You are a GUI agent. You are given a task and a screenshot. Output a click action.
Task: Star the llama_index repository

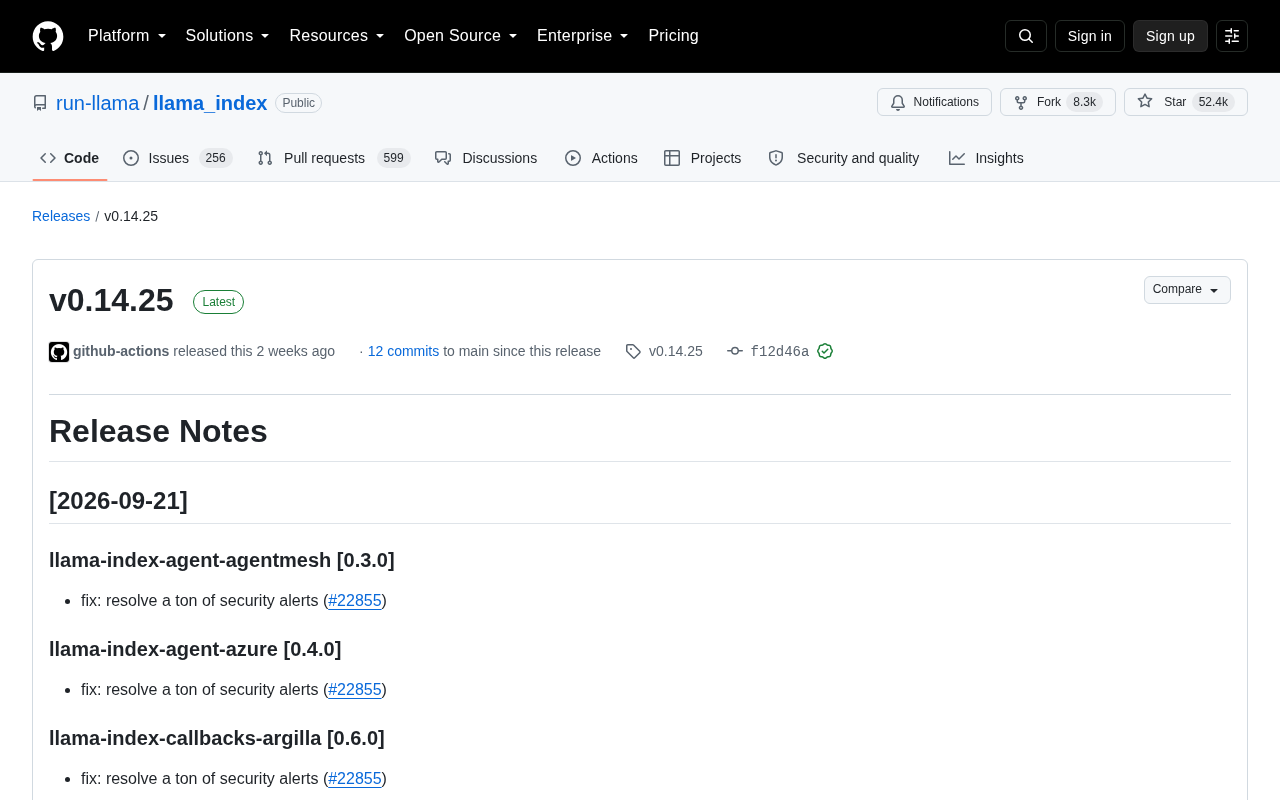click(x=1186, y=102)
